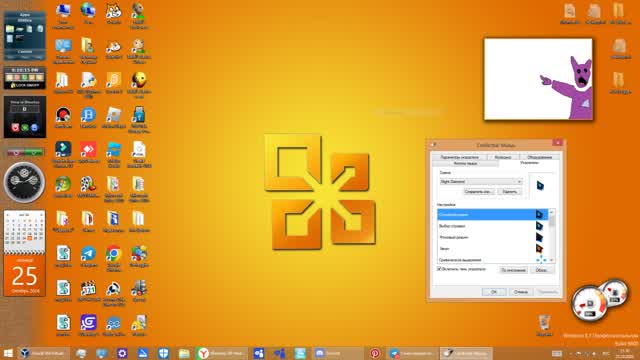Image resolution: width=640 pixels, height=360 pixels.
Task: Select 'Графическое выделение' pointer row
Action: pyautogui.click(x=493, y=259)
